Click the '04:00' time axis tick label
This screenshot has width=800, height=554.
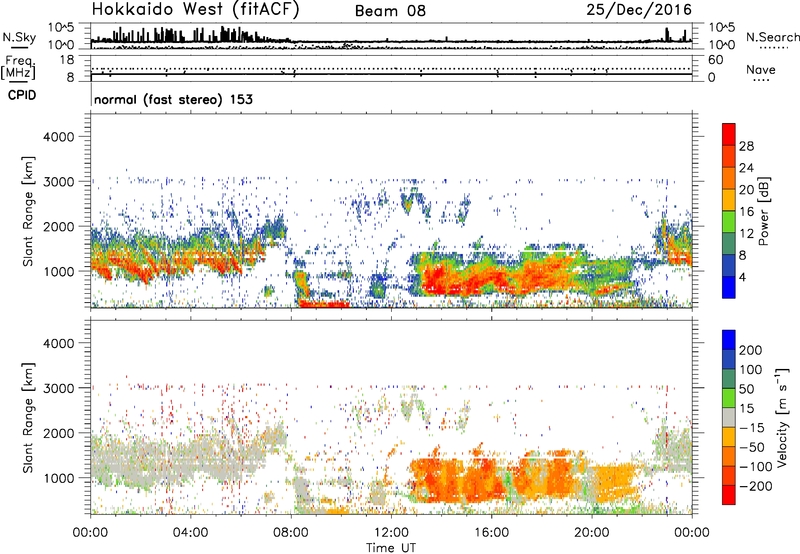coord(190,533)
